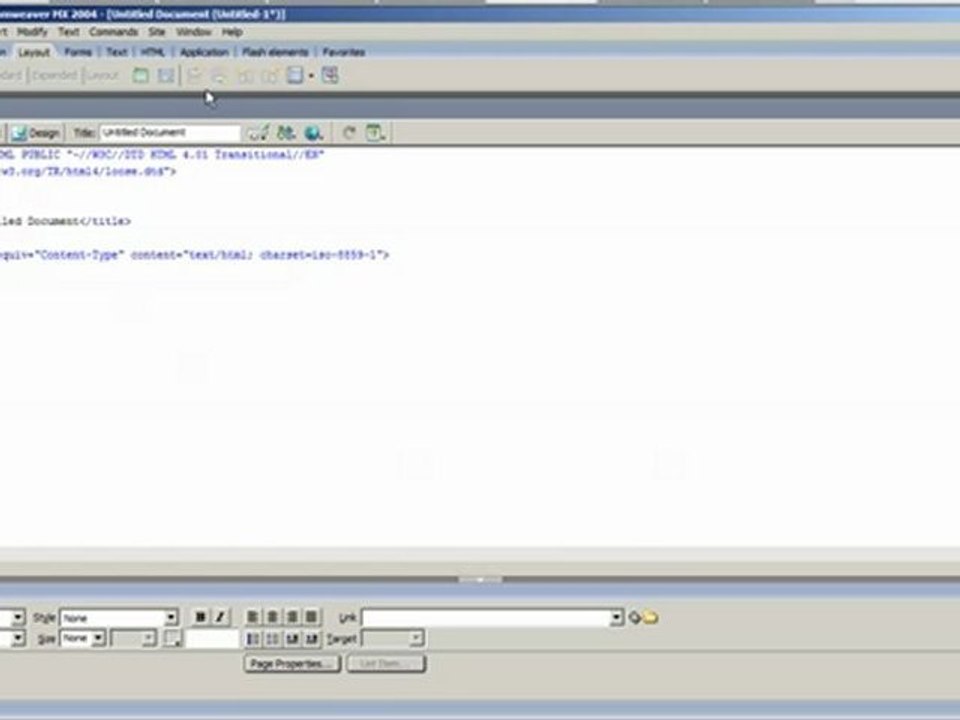Click the Text Outdent icon
This screenshot has height=720, width=960.
coord(292,639)
